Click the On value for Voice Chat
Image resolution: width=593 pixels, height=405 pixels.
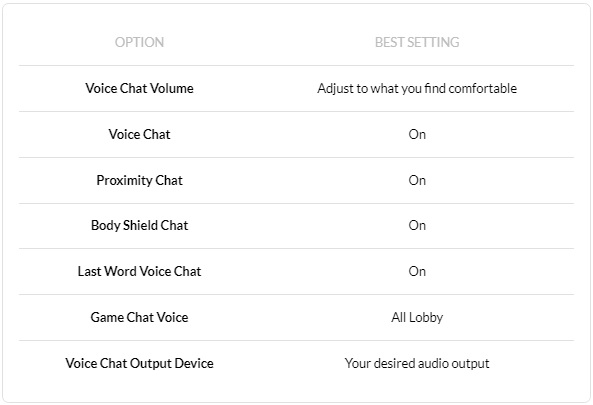tap(417, 135)
